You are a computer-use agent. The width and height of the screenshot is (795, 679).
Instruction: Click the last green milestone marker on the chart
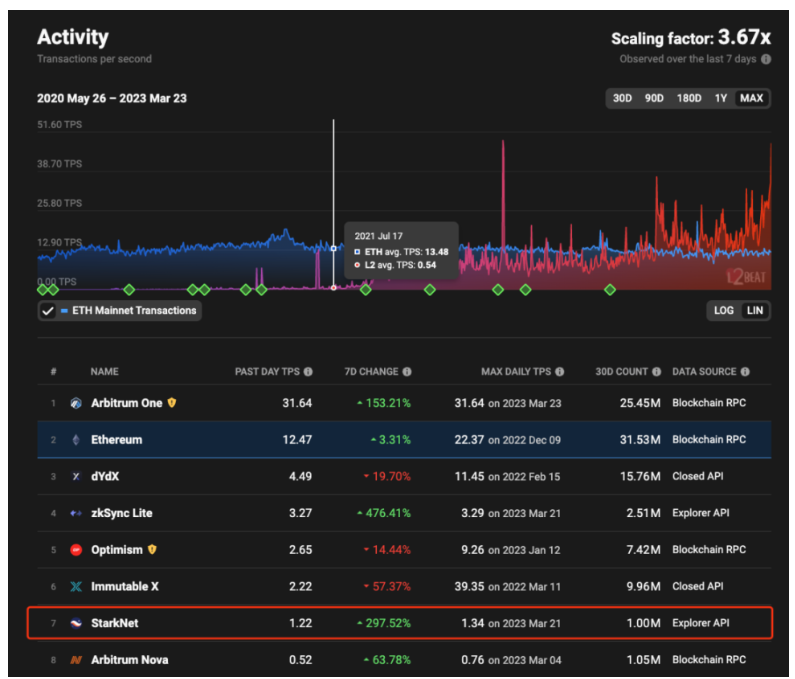(x=610, y=290)
